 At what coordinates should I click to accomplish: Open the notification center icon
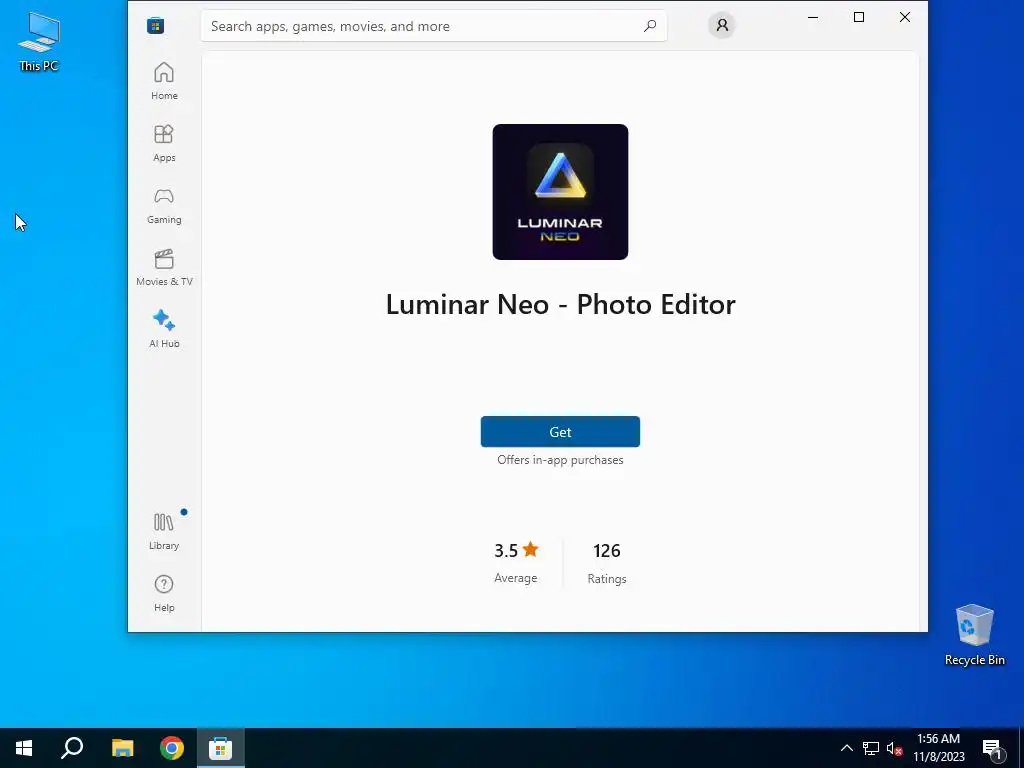[x=993, y=749]
